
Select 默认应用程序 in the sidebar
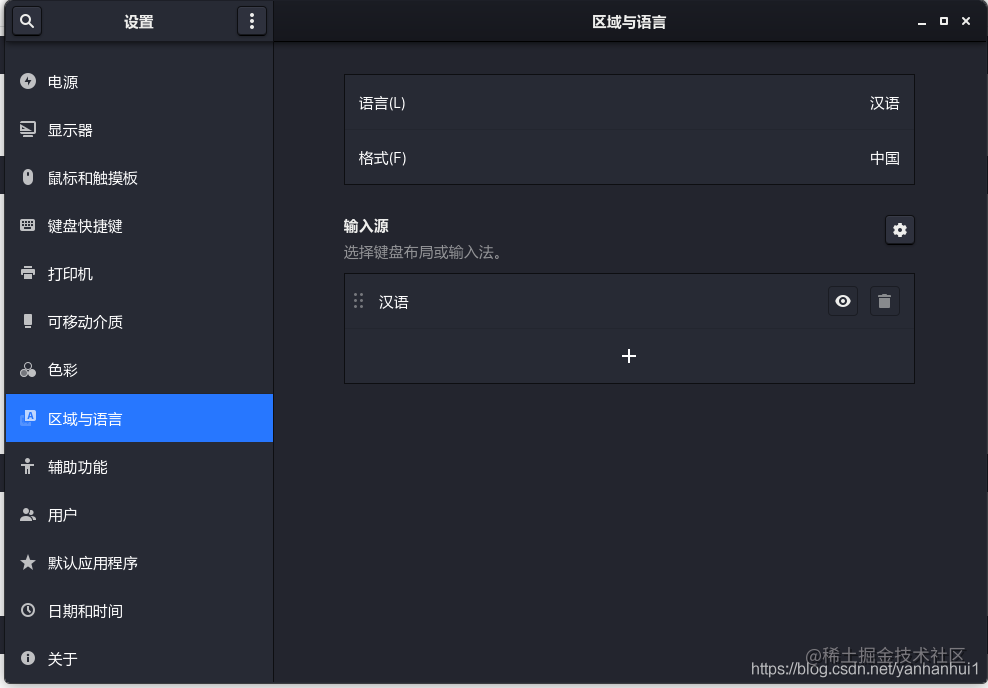point(139,563)
